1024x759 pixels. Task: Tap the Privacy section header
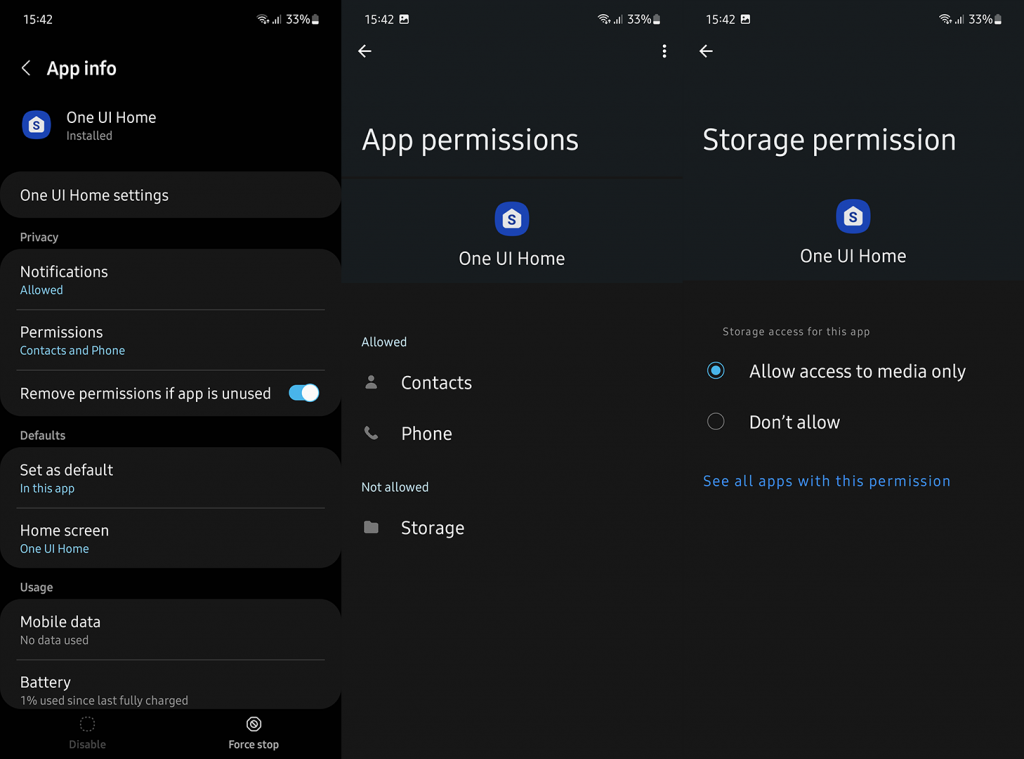tap(39, 237)
